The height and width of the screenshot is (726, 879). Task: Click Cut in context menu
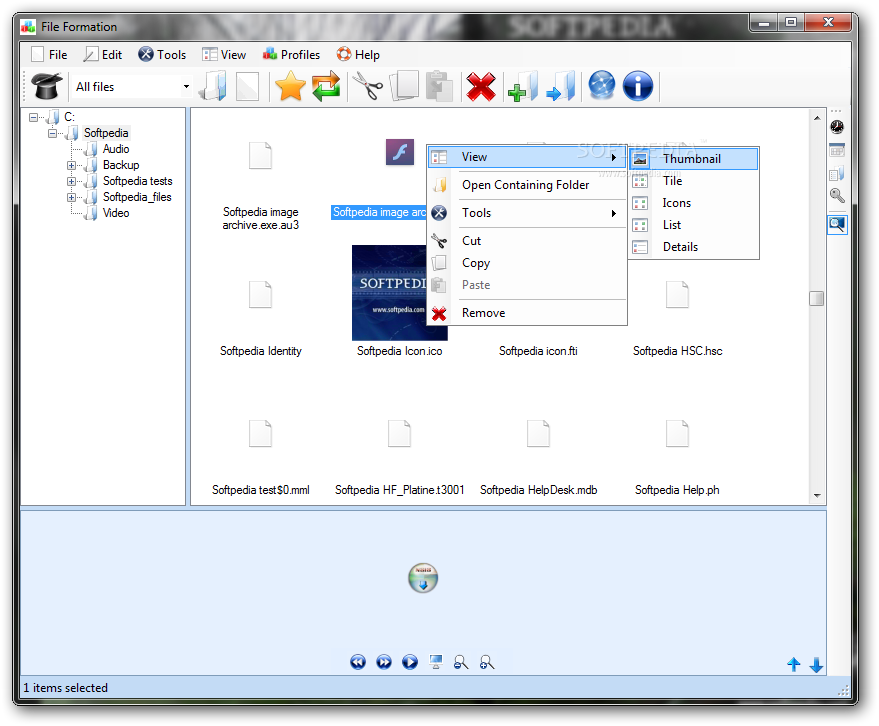pyautogui.click(x=527, y=241)
